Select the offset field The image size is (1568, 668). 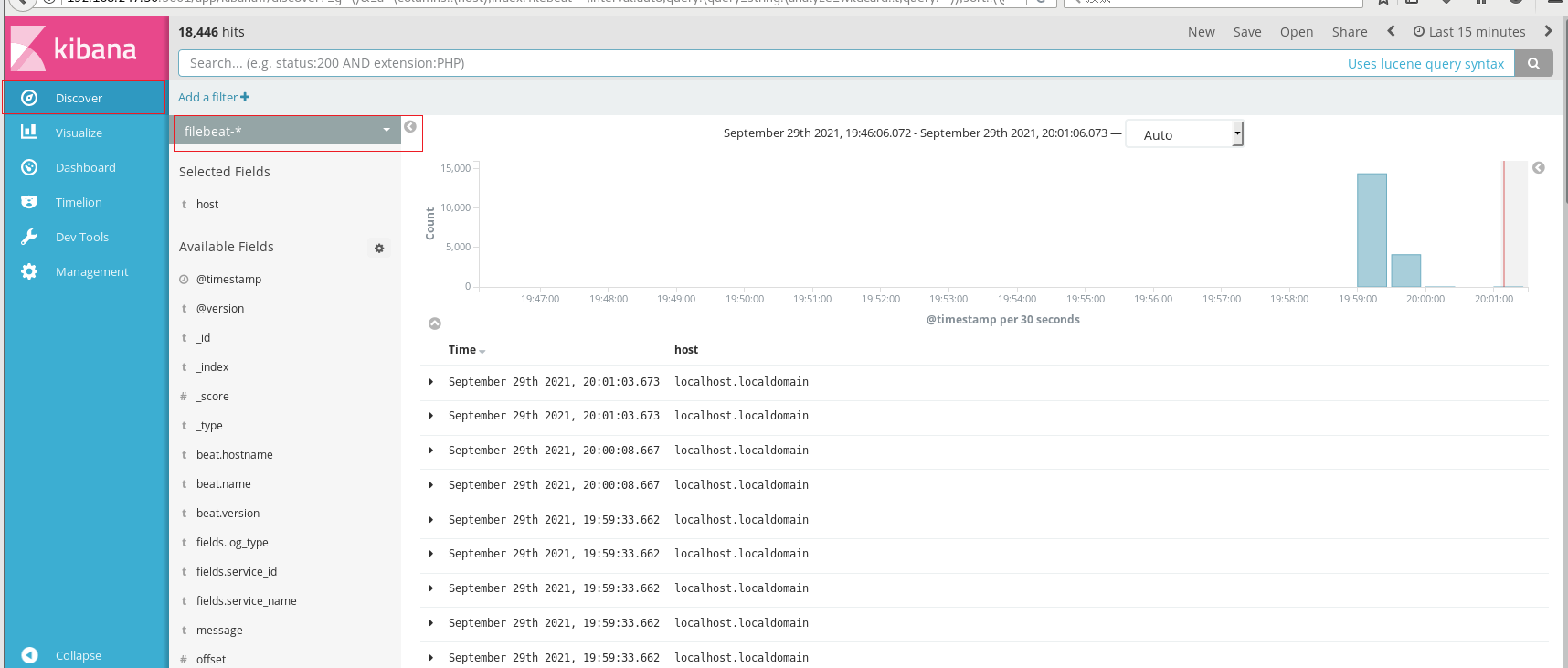click(x=211, y=659)
